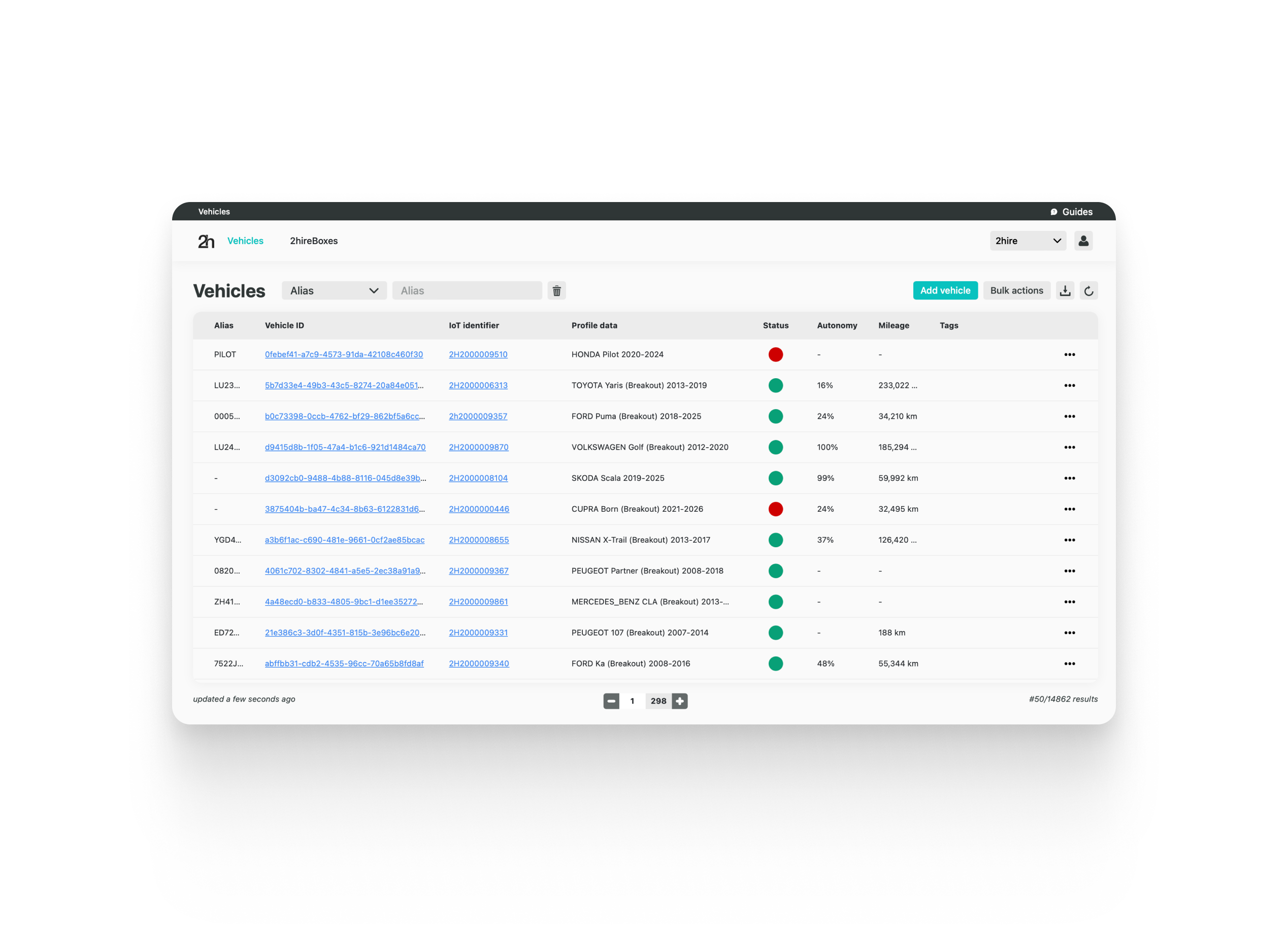Image resolution: width=1288 pixels, height=927 pixels.
Task: Click the refresh table icon
Action: coord(1088,291)
